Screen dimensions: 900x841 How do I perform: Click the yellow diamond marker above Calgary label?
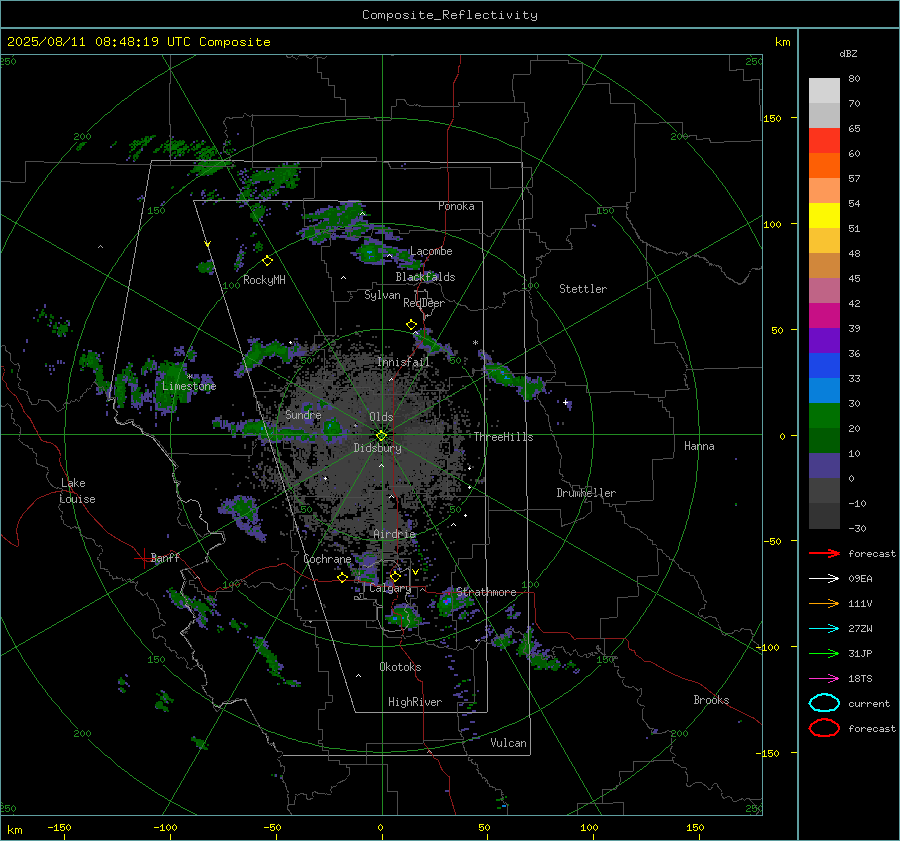(x=395, y=576)
